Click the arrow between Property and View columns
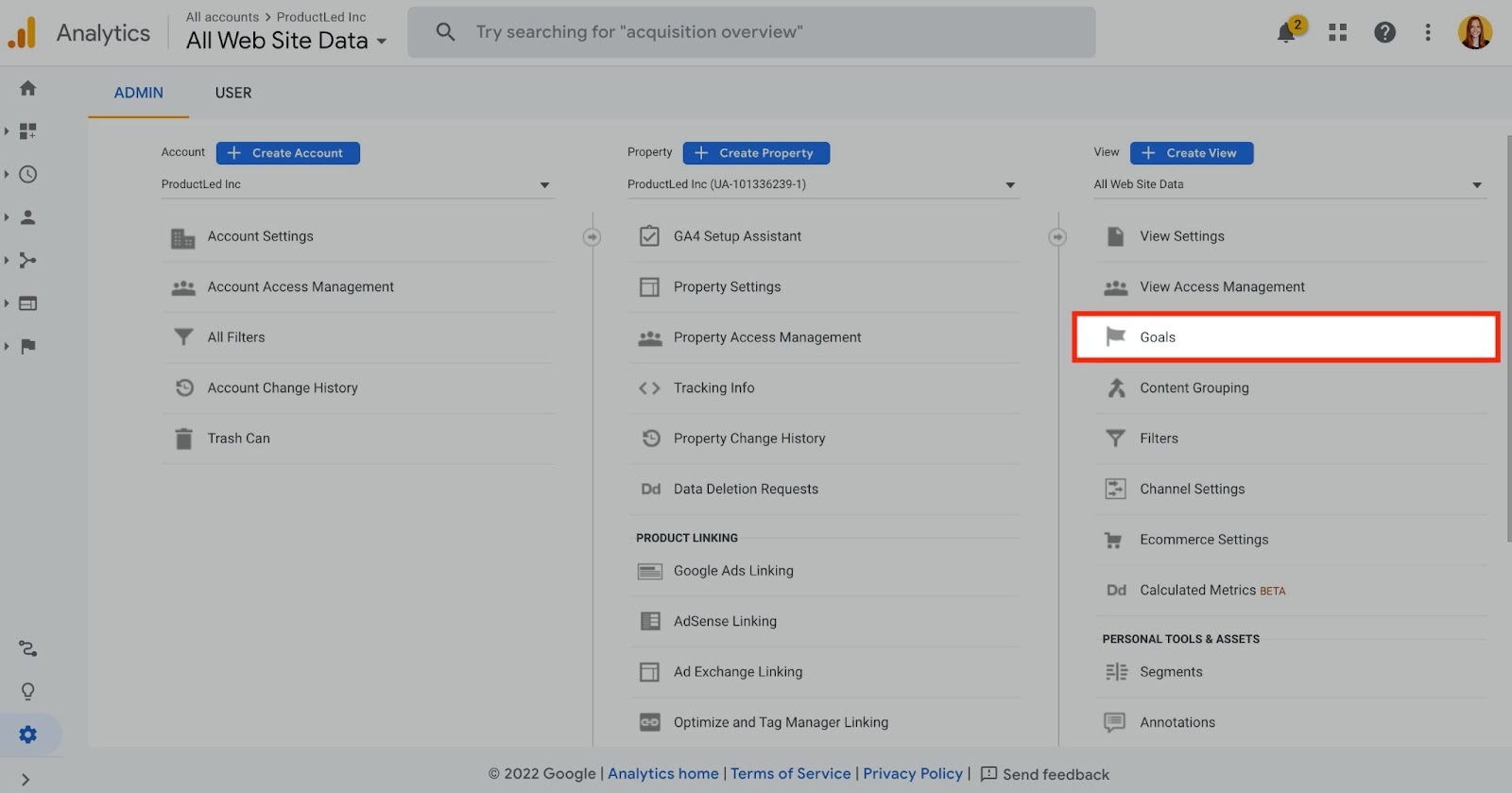Viewport: 1512px width, 793px height. coord(1057,236)
